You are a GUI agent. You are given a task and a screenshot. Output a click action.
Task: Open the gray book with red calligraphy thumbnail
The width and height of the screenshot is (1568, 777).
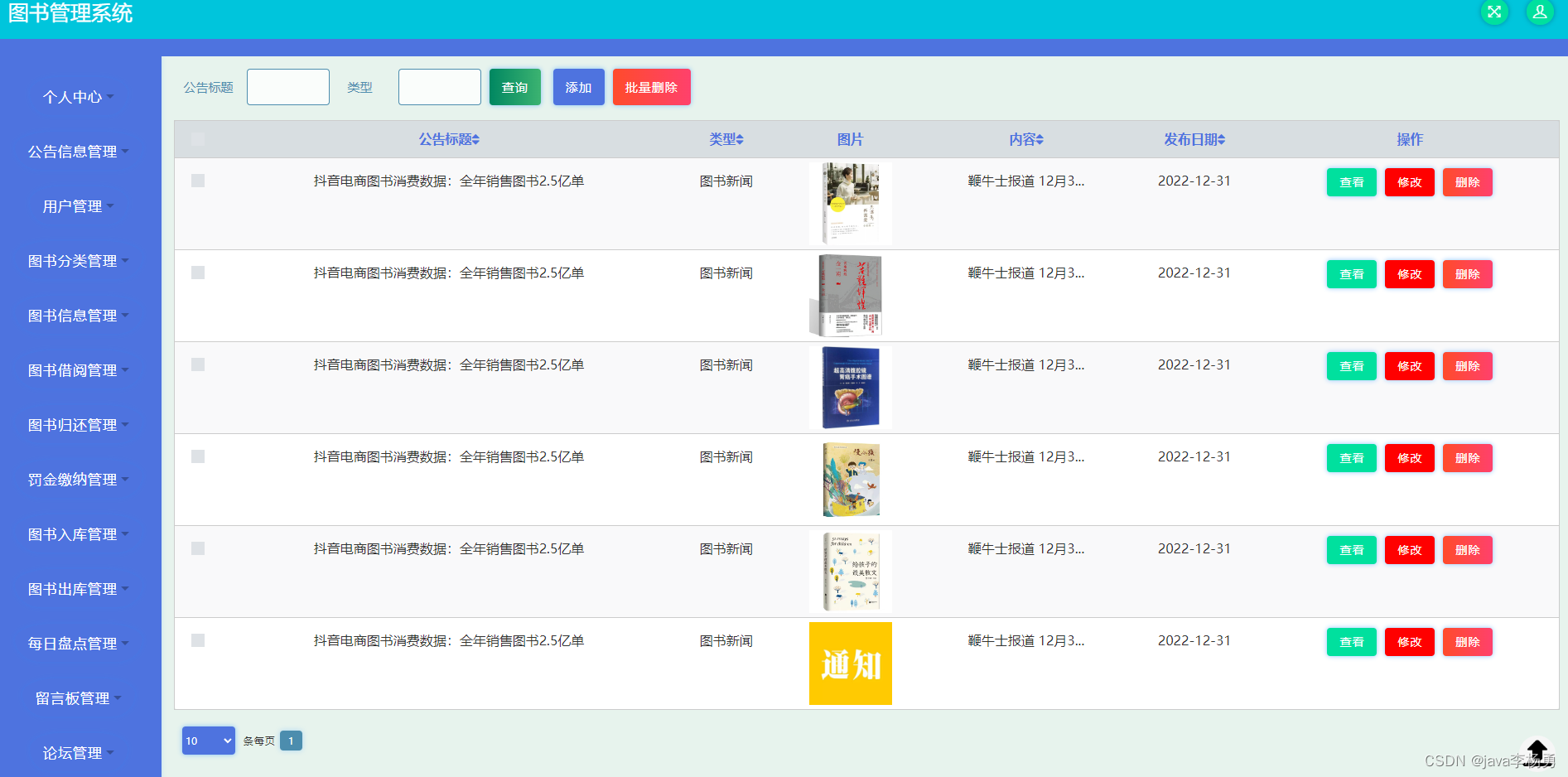851,295
